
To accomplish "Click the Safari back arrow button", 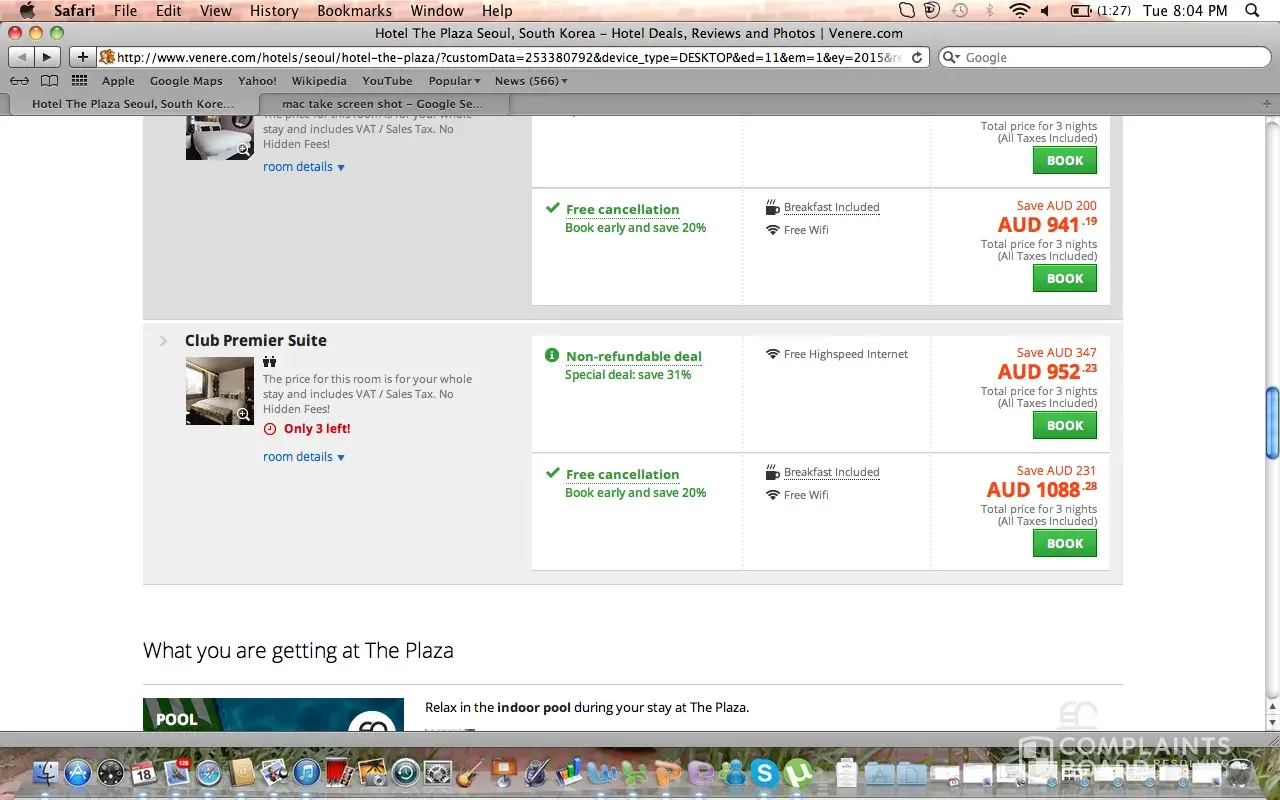I will click(22, 57).
